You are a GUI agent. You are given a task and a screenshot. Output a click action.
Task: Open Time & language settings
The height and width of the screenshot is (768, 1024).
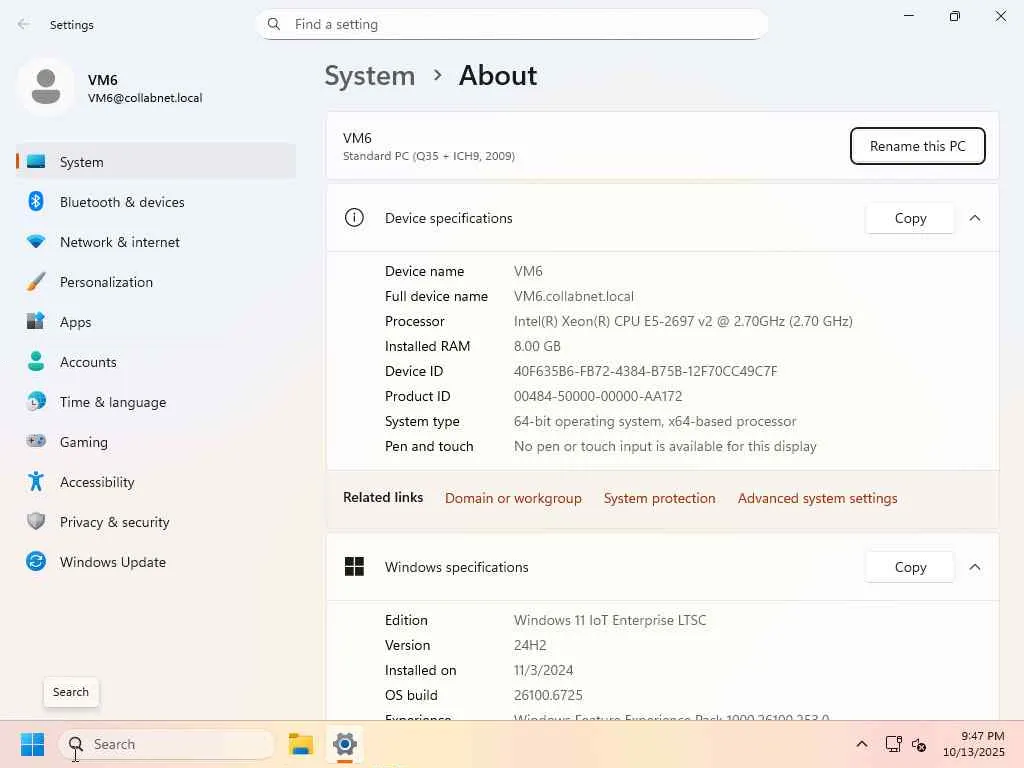click(x=155, y=402)
